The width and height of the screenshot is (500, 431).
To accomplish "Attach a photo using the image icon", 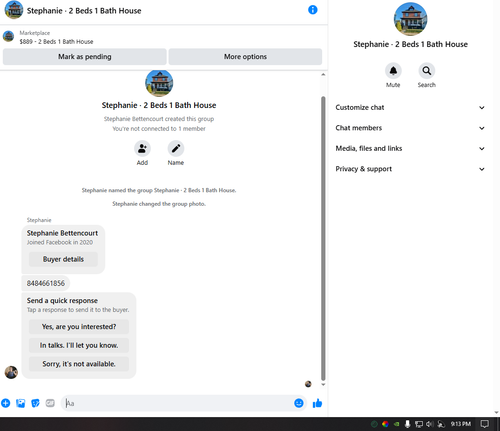I will pyautogui.click(x=21, y=403).
